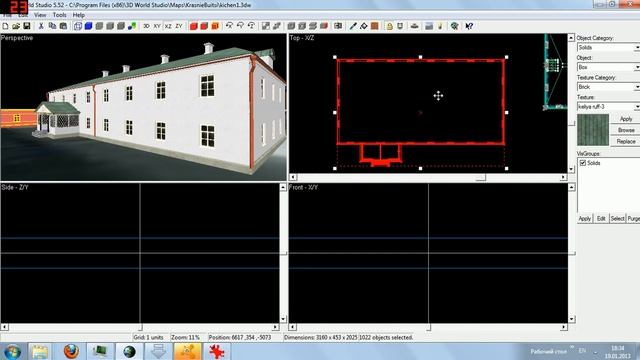Click the Perspective viewport label

(x=17, y=38)
